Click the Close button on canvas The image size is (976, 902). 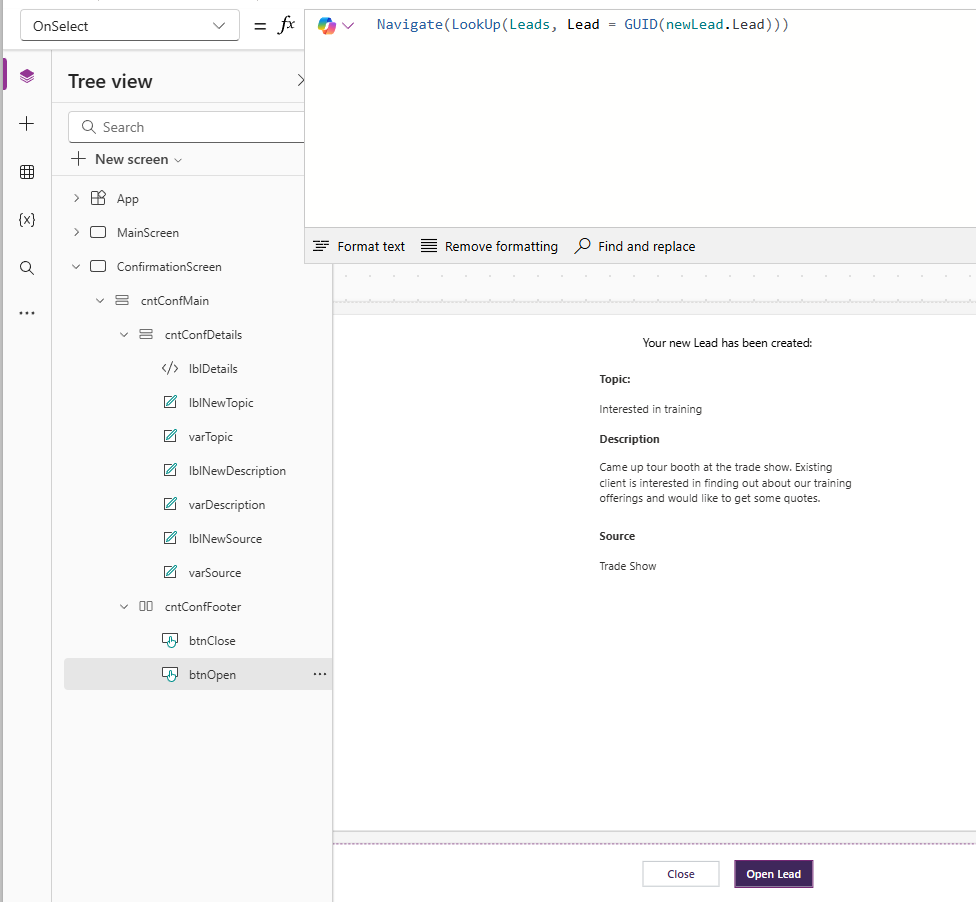680,874
